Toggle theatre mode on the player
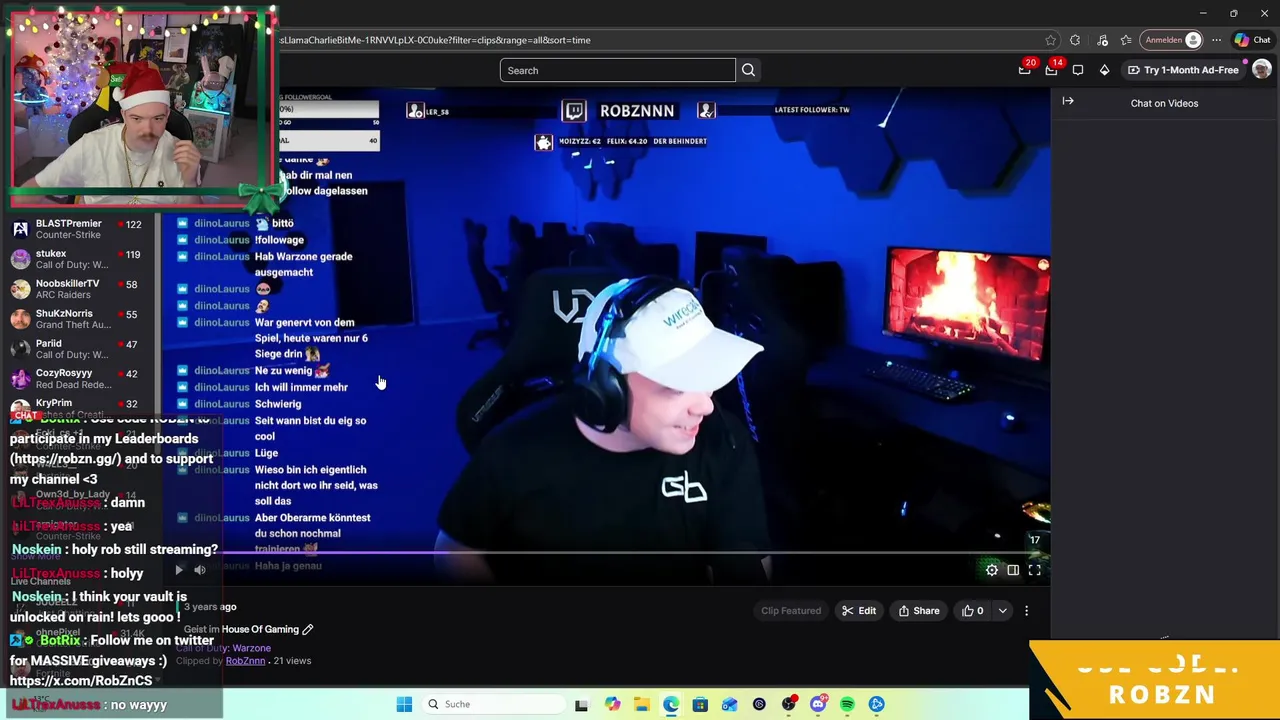This screenshot has width=1280, height=720. (1013, 570)
